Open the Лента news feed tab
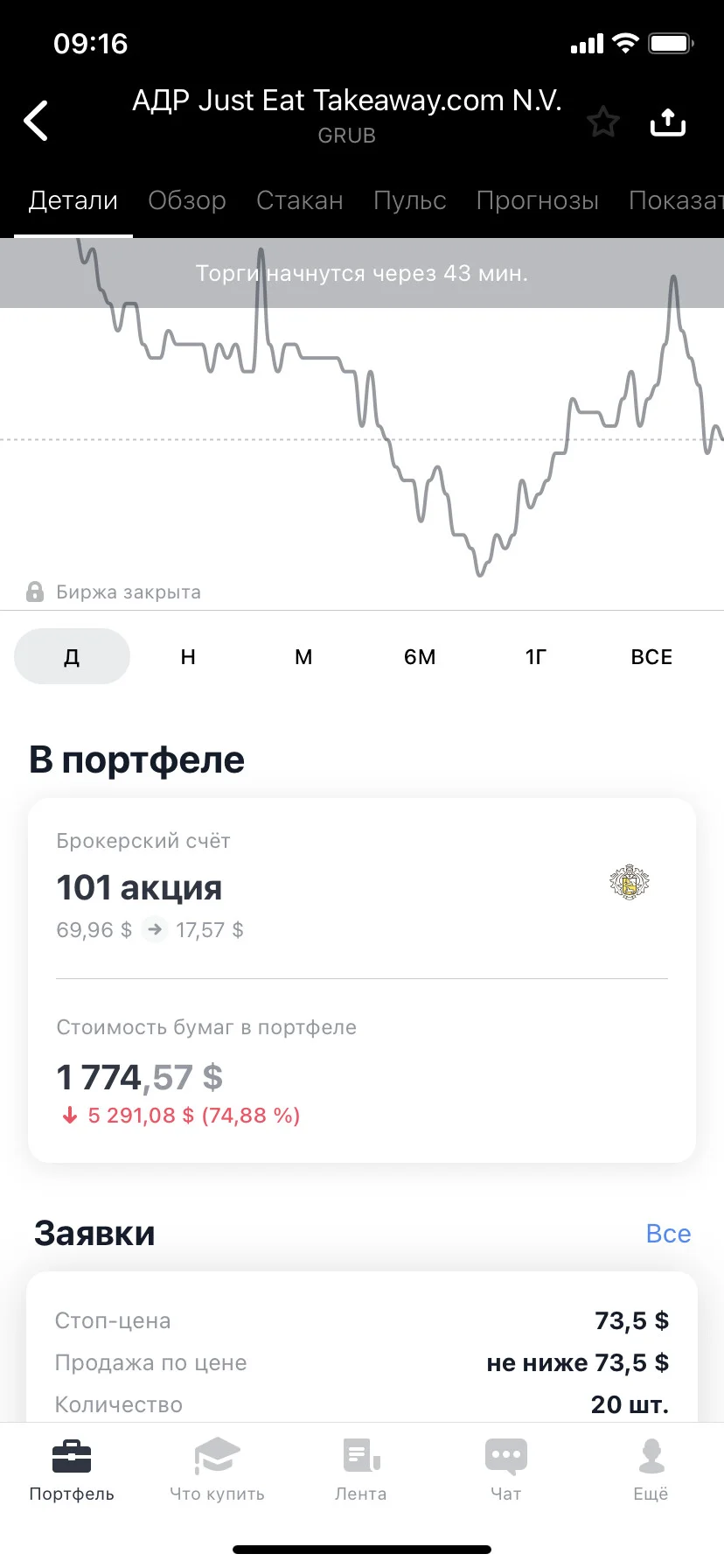This screenshot has width=724, height=1568. 361,1470
